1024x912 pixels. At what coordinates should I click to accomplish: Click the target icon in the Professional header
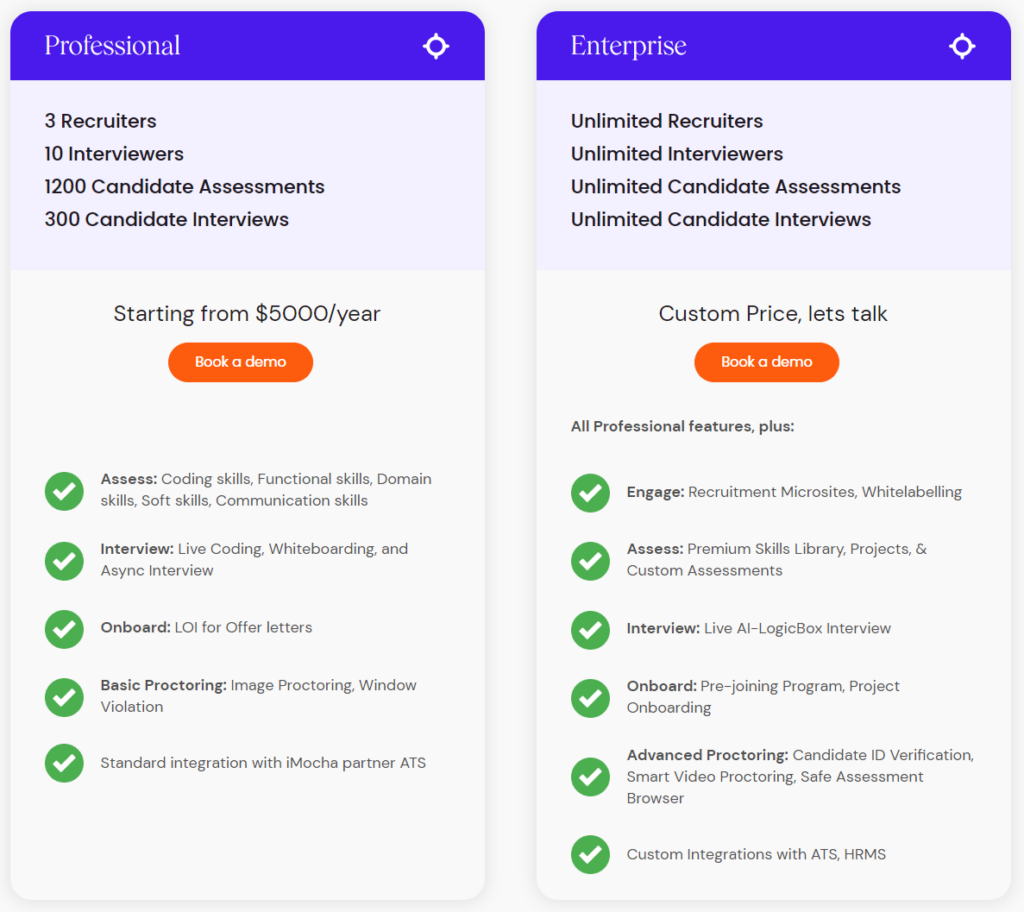[x=436, y=46]
